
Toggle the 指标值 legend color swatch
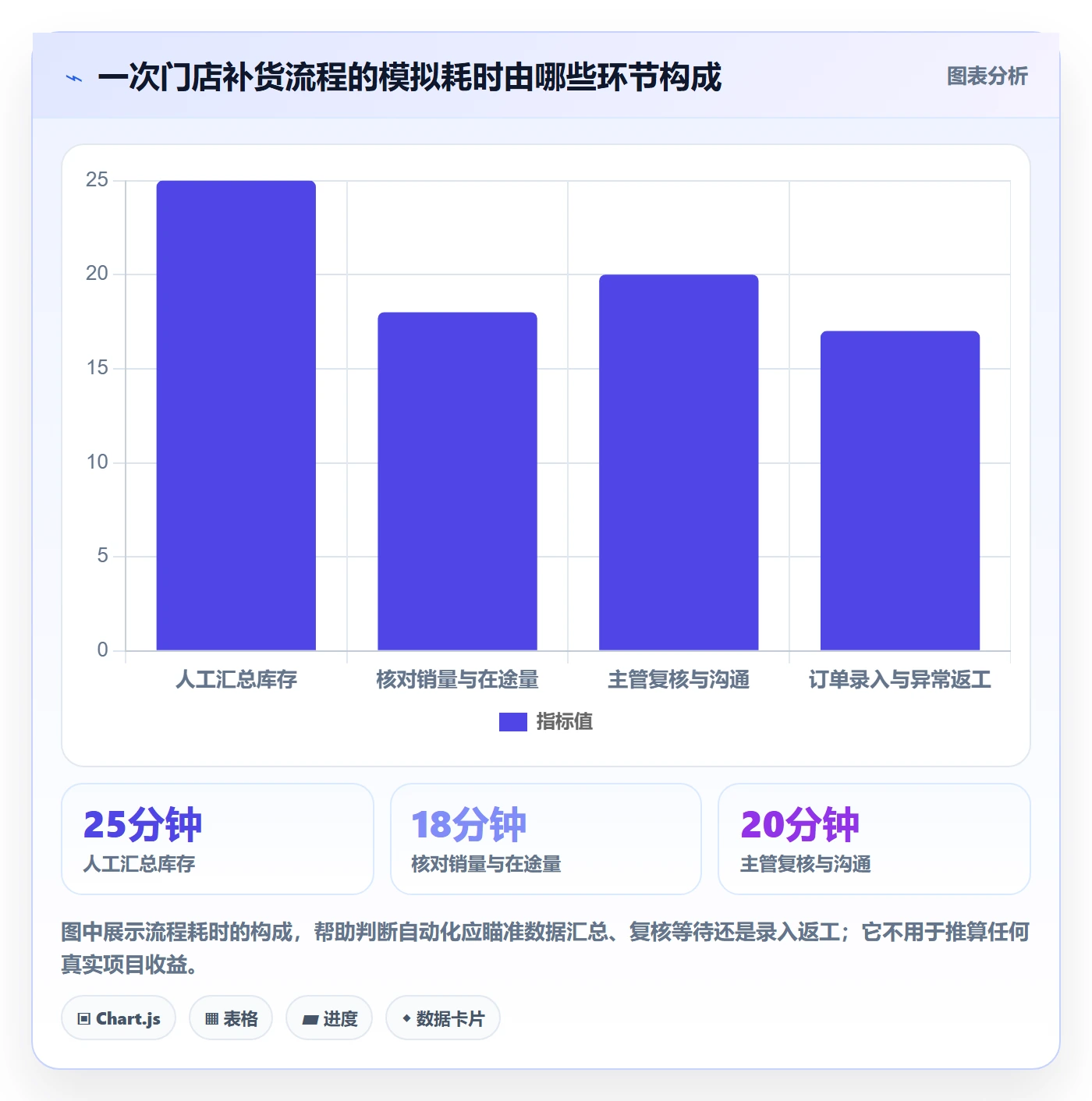513,722
